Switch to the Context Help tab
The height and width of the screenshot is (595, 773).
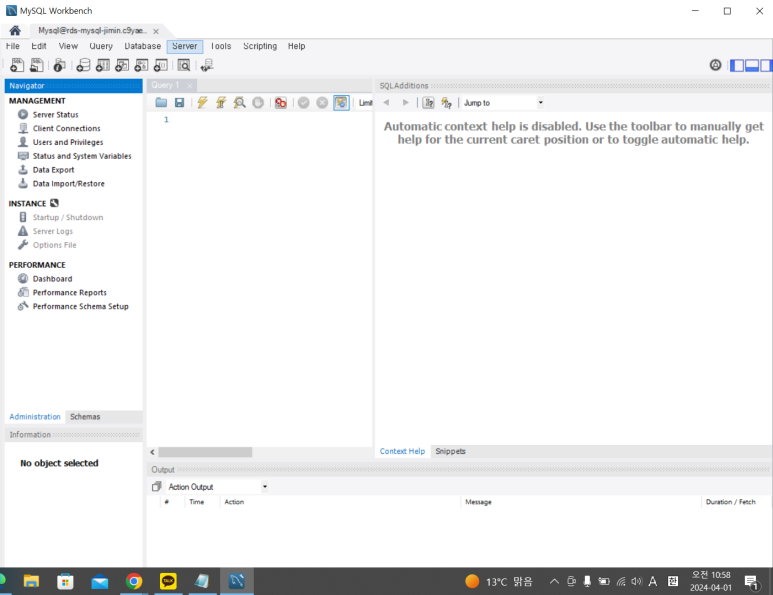(x=402, y=451)
